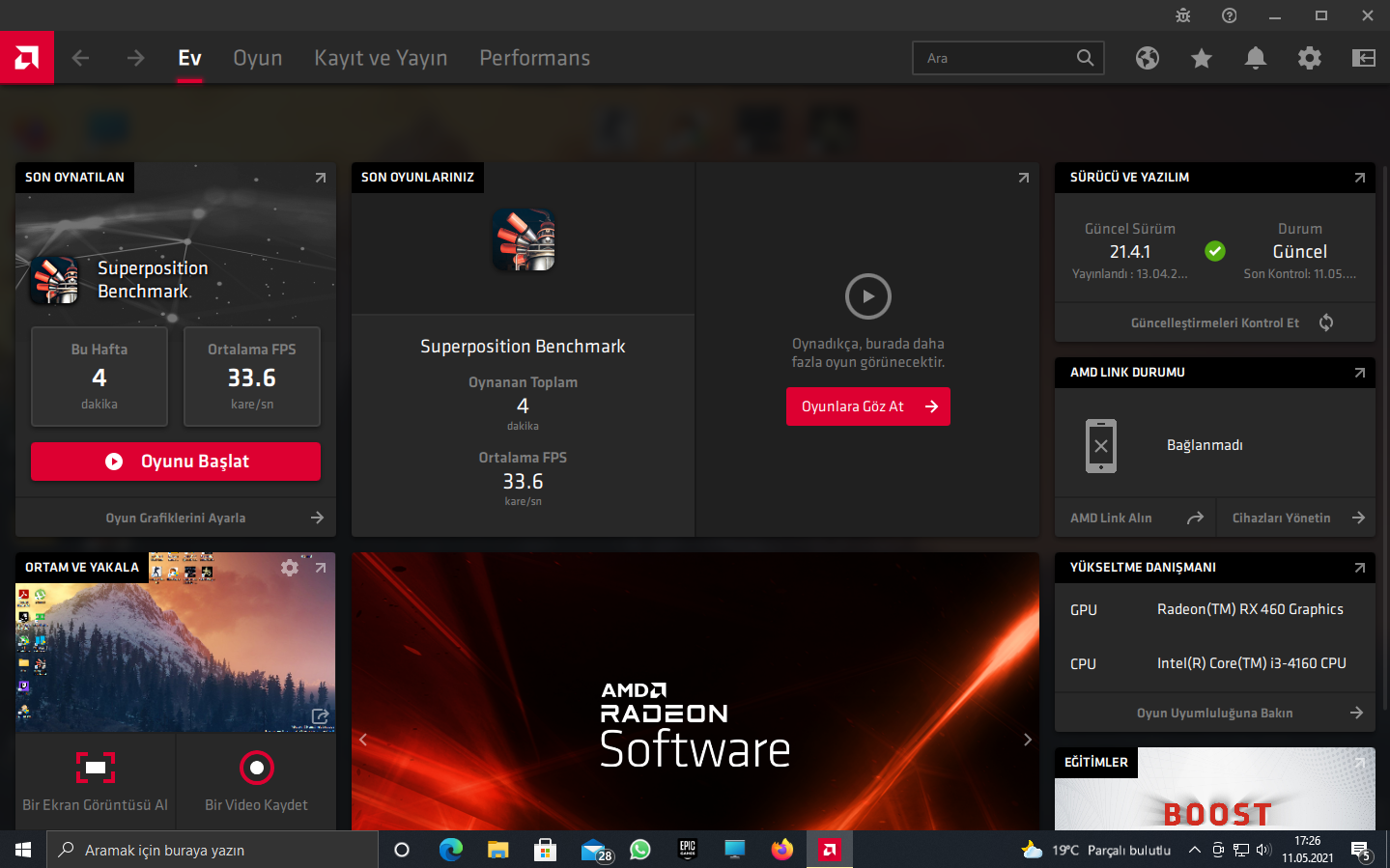Expand the Ortam ve Yakala panel
Screen dimensions: 1390x868
[321, 568]
